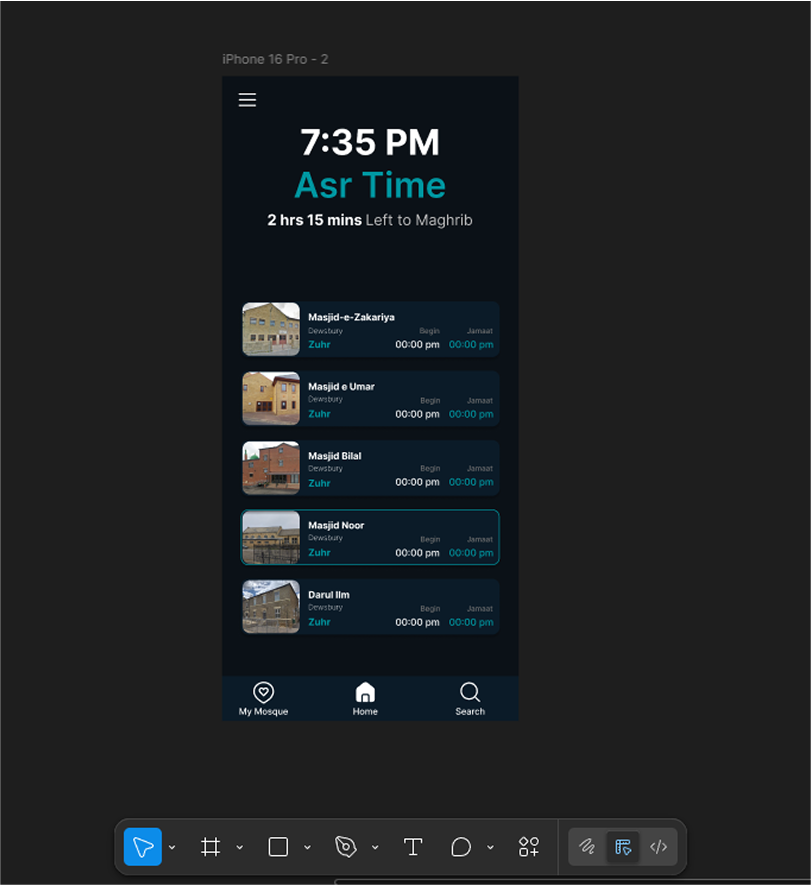Select the Text tool
The width and height of the screenshot is (811, 885).
tap(413, 847)
